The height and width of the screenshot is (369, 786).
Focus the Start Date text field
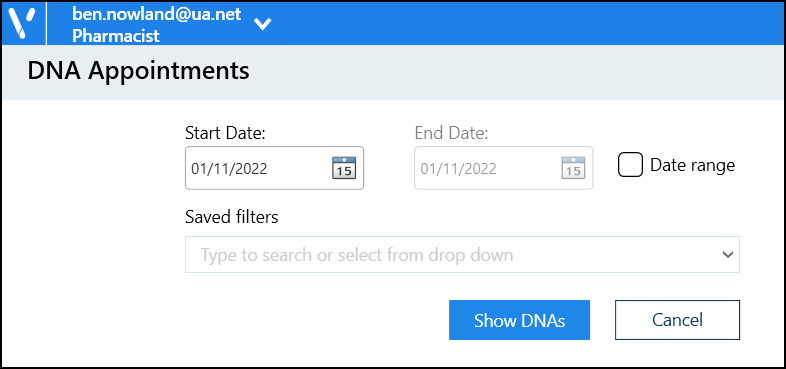point(274,168)
